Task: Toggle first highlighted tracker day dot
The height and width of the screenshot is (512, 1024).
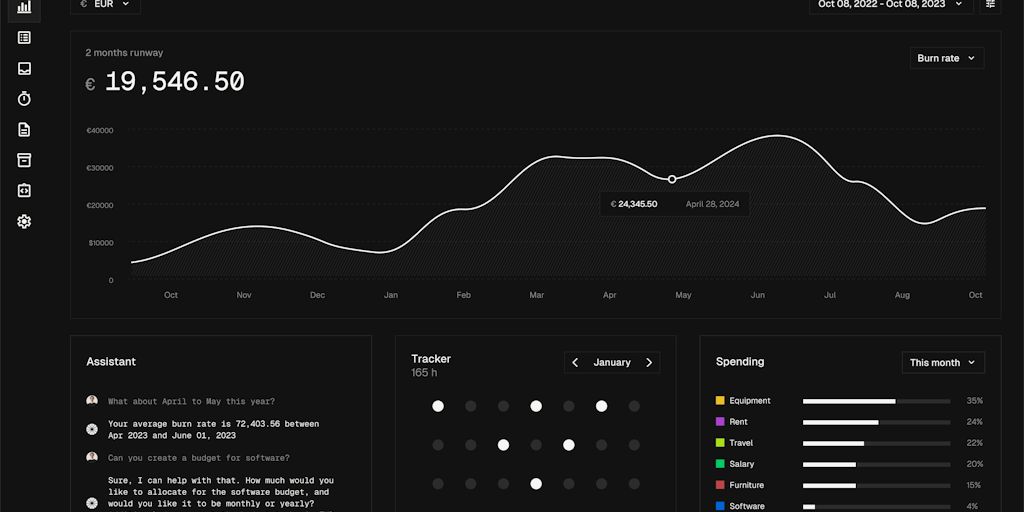Action: click(x=438, y=406)
